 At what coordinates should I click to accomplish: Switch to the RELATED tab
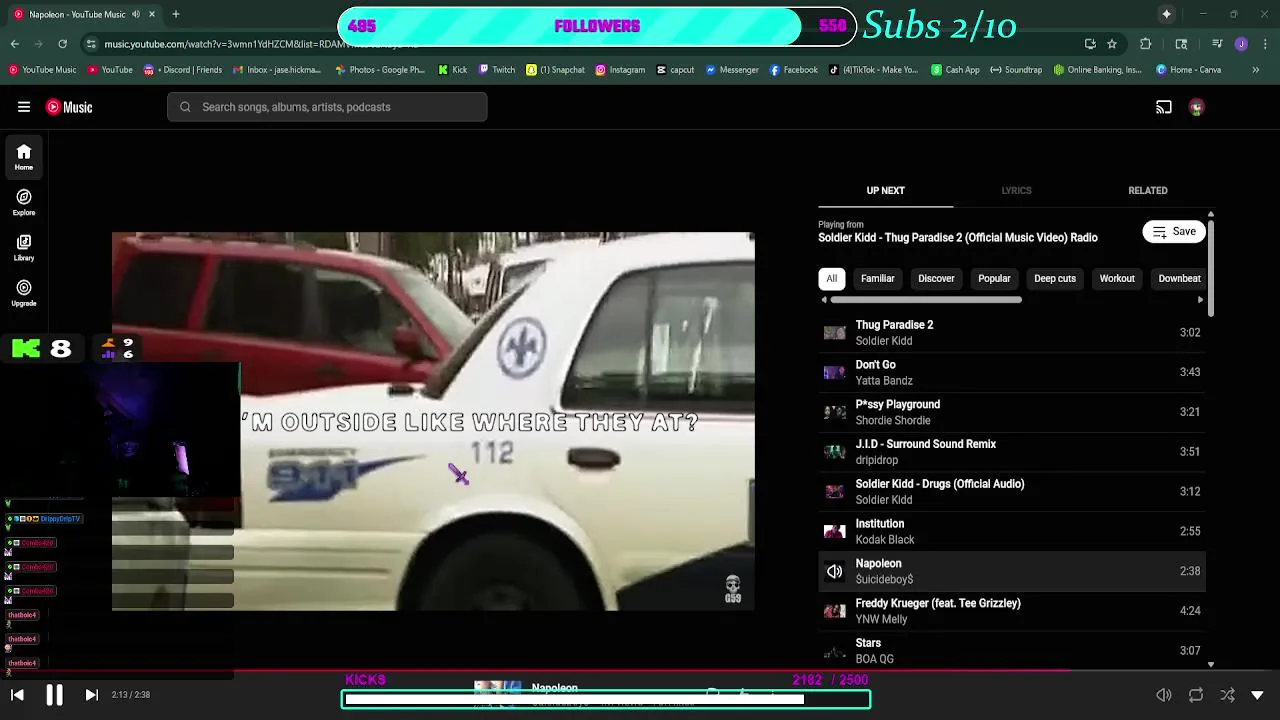(1147, 190)
